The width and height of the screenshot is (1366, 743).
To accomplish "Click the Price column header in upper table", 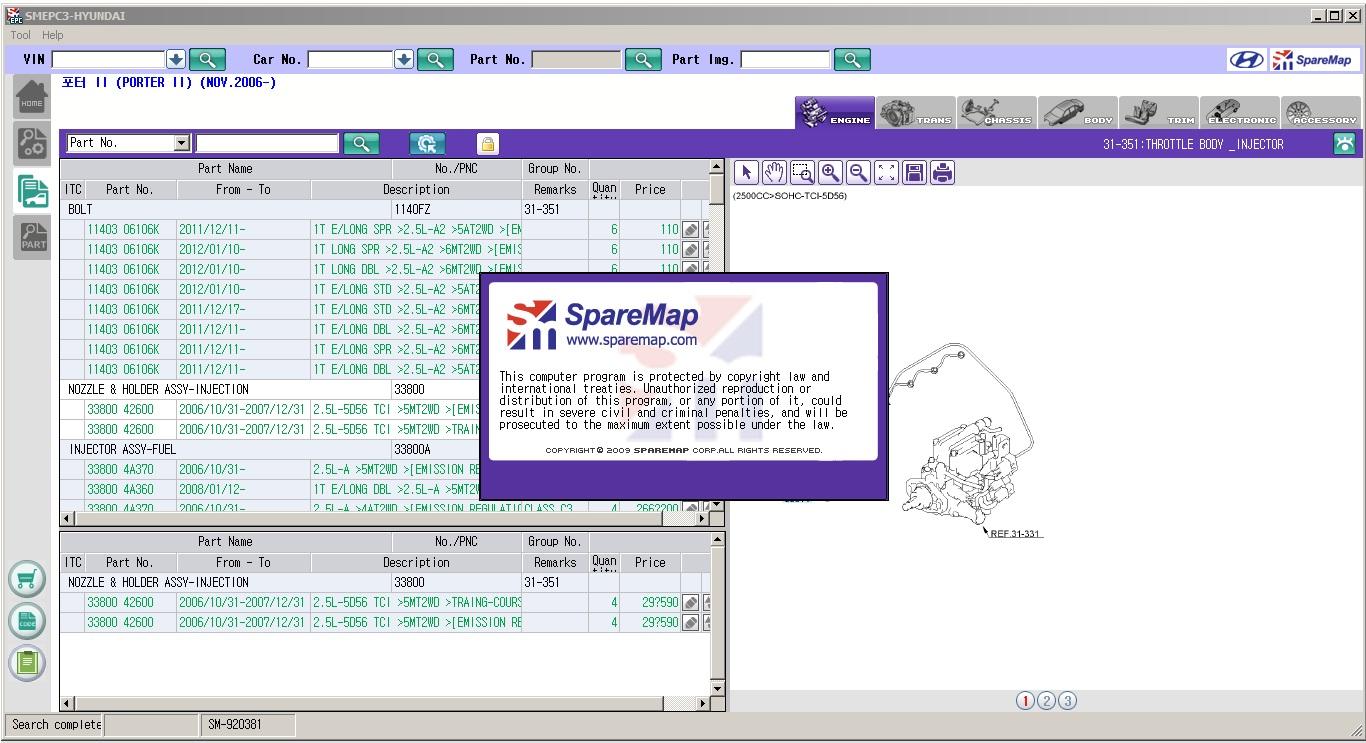I will (x=650, y=189).
